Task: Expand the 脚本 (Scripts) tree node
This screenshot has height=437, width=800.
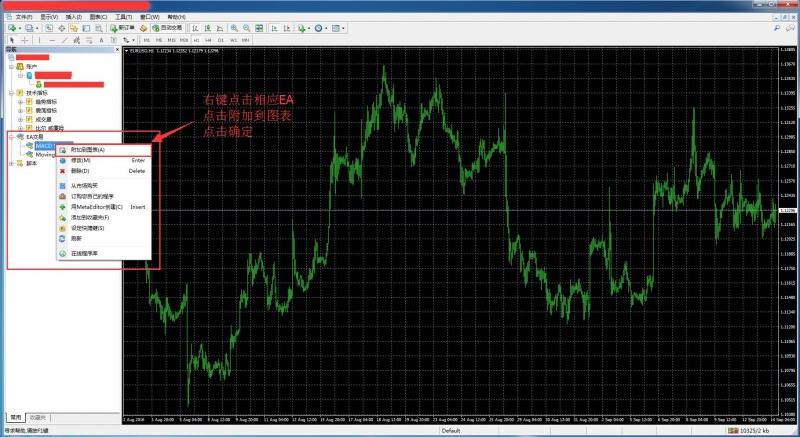Action: pos(11,163)
